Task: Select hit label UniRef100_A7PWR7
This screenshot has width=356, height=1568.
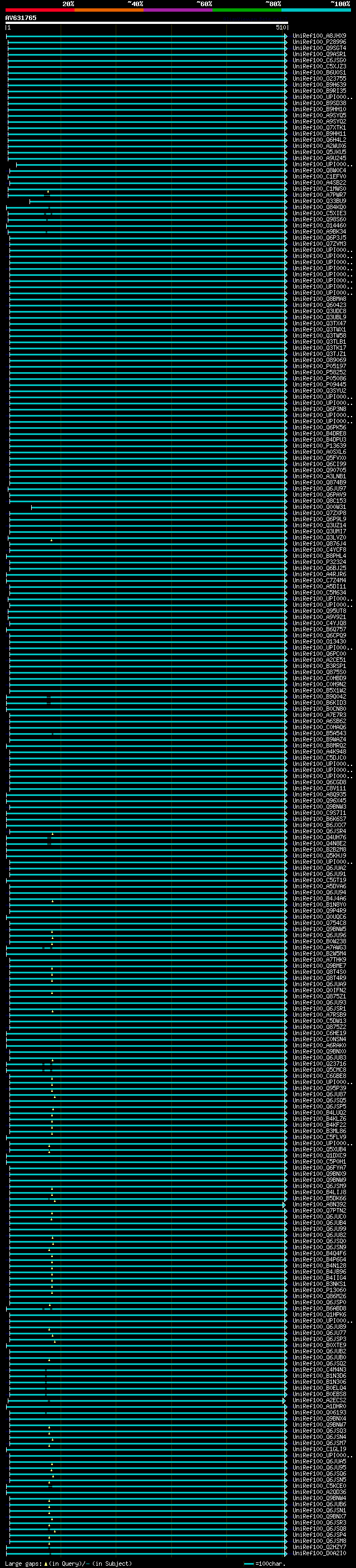Action: 319,195
